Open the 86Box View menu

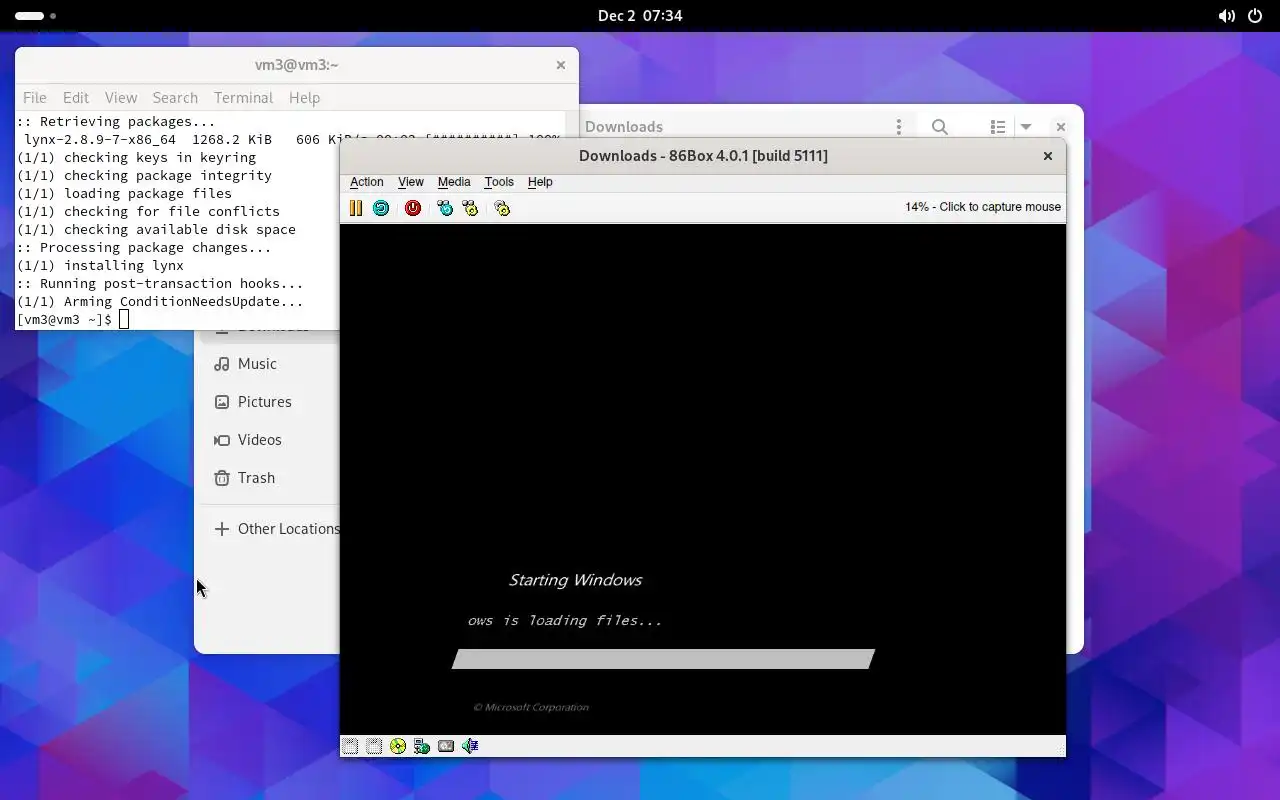coord(411,182)
